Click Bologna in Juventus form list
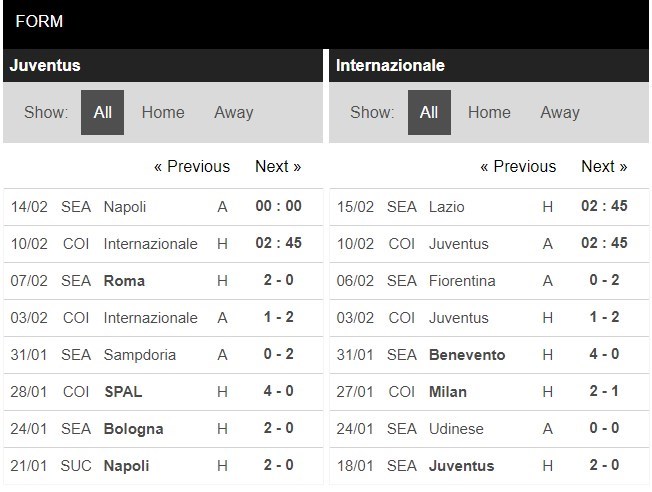652x492 pixels. [133, 429]
